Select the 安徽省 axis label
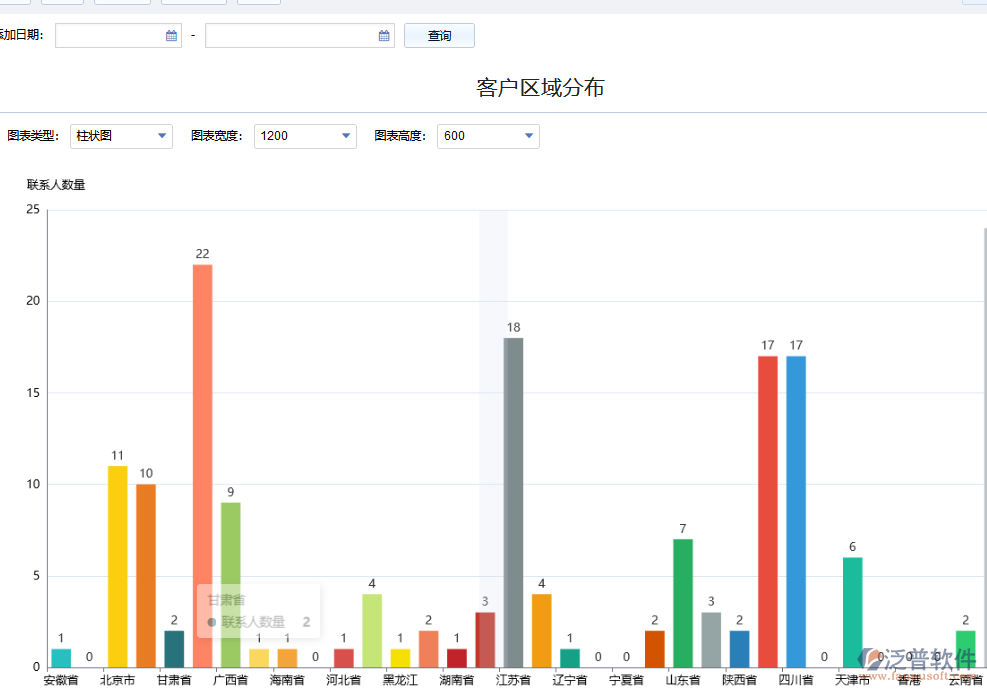Viewport: 987px width, 692px height. [x=61, y=678]
